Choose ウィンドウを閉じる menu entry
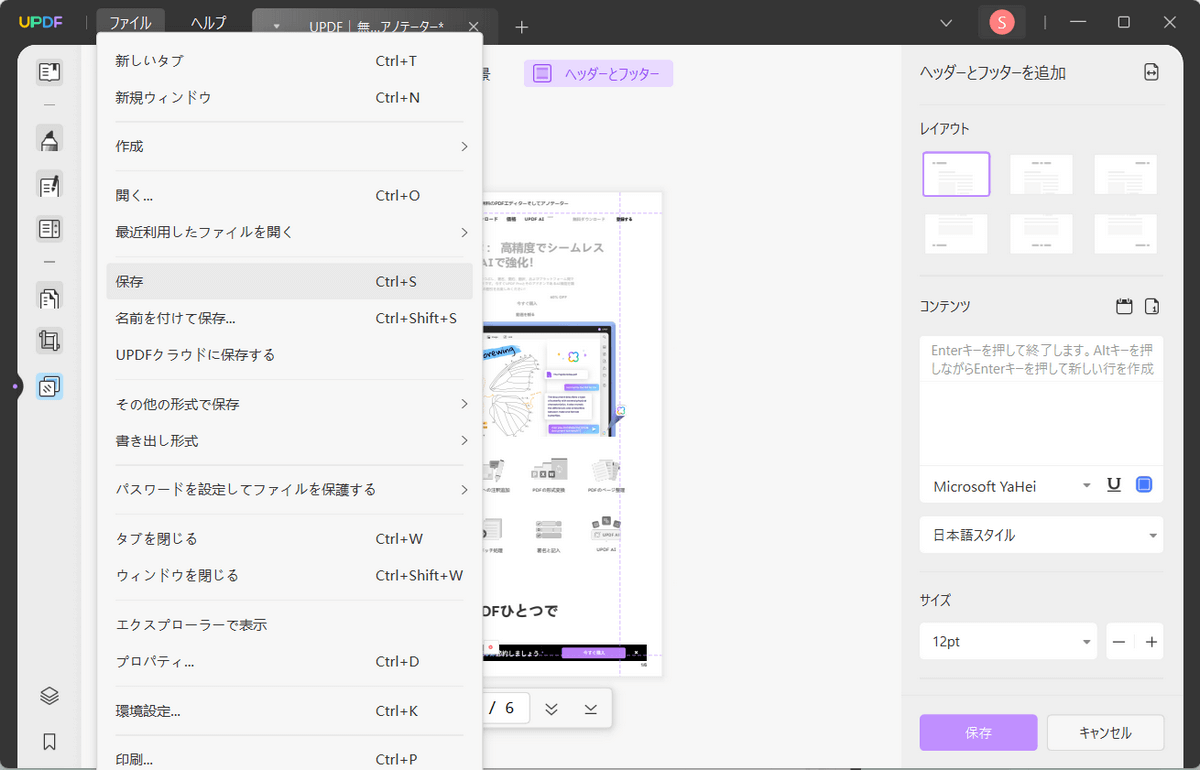This screenshot has width=1200, height=770. pos(289,576)
